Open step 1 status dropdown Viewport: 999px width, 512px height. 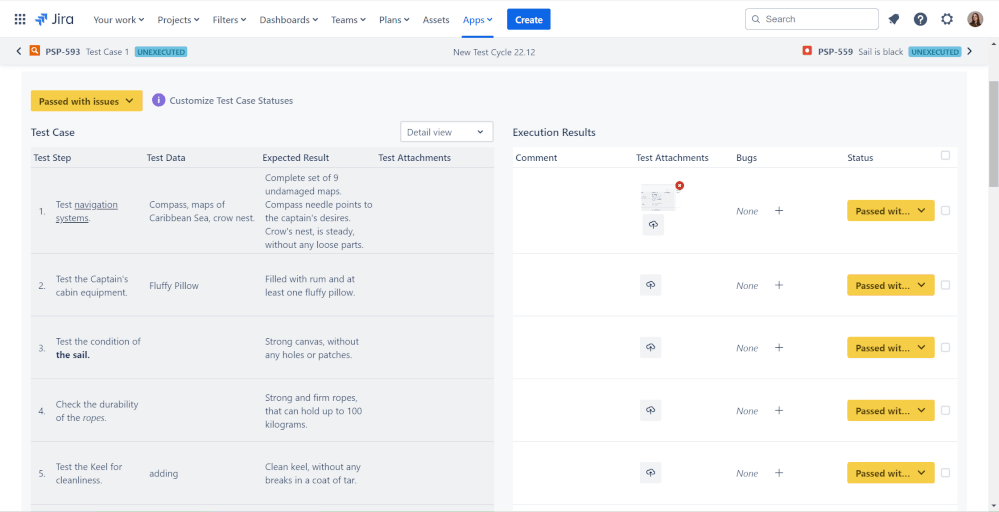coord(891,211)
